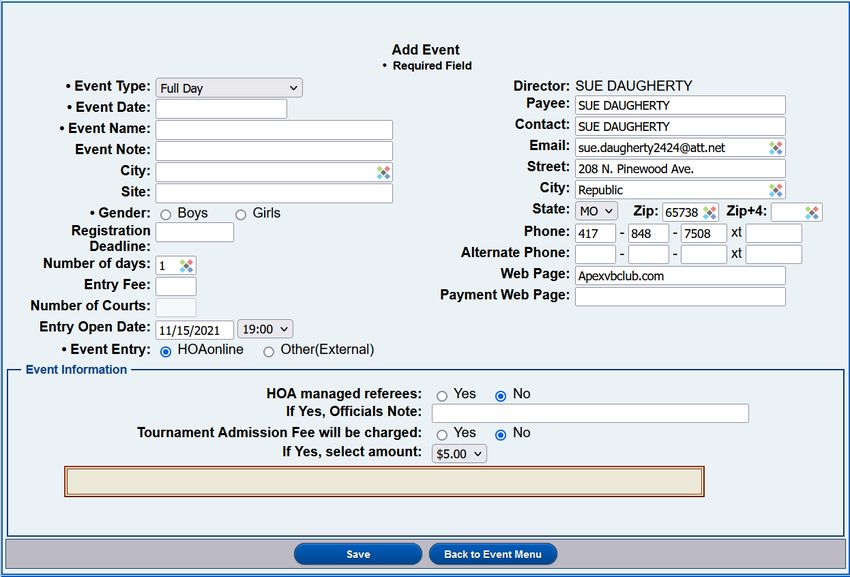Open the State dropdown showing MO
The image size is (850, 577).
596,211
